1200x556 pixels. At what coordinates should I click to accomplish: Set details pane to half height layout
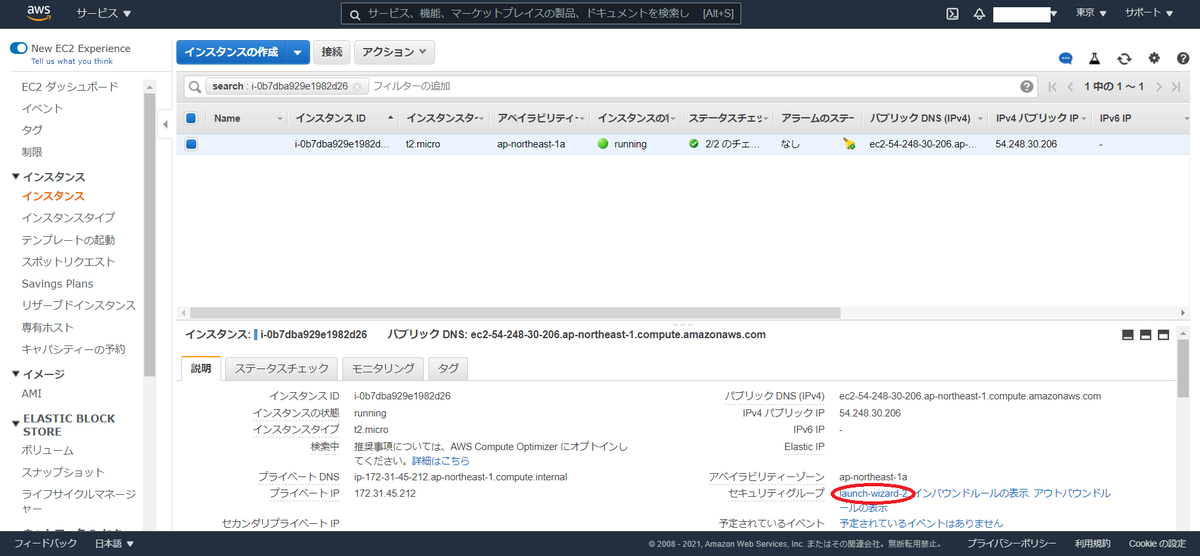coord(1145,335)
